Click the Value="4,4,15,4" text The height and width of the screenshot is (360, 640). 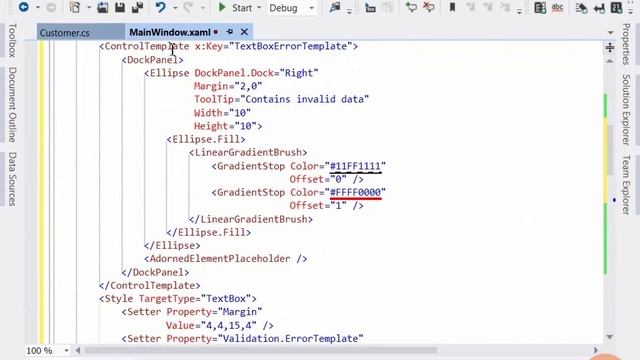(x=211, y=325)
